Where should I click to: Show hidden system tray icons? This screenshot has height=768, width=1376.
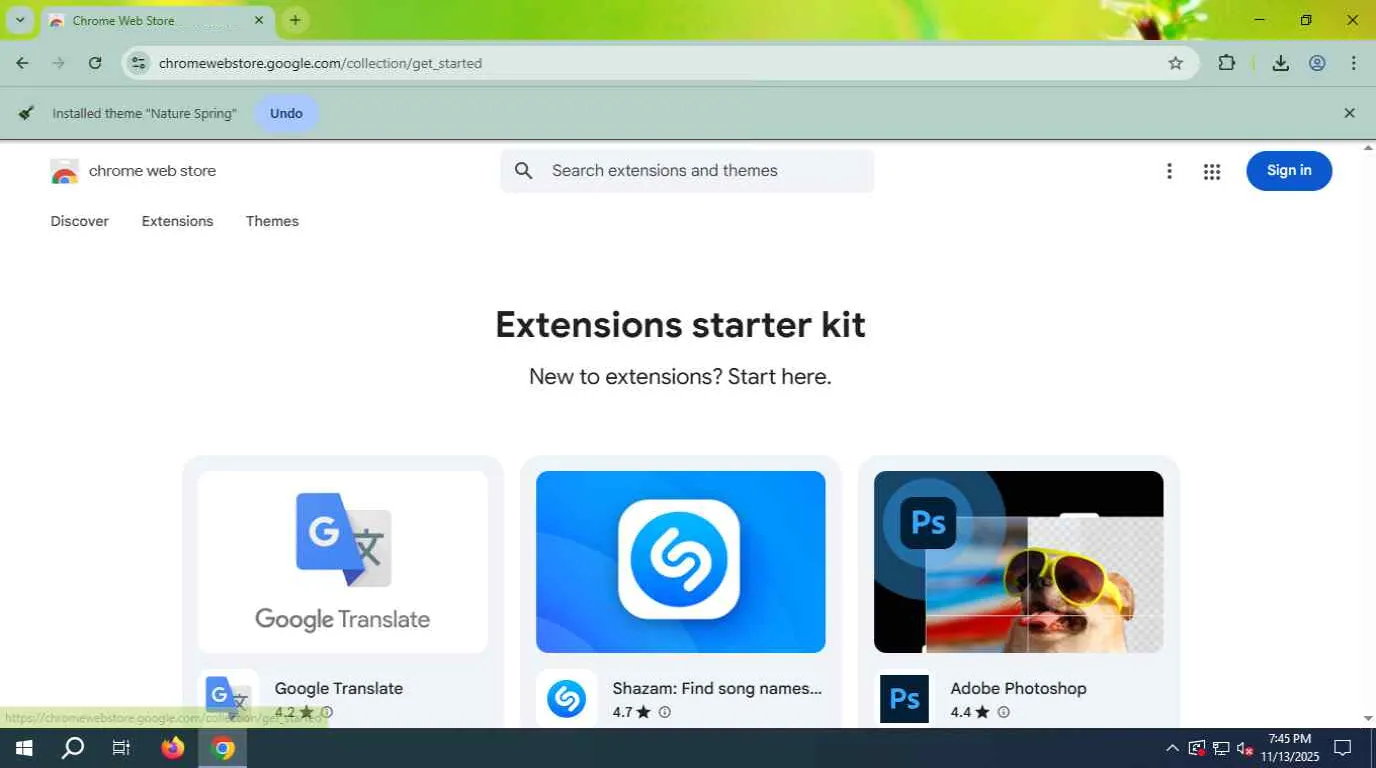click(1172, 748)
